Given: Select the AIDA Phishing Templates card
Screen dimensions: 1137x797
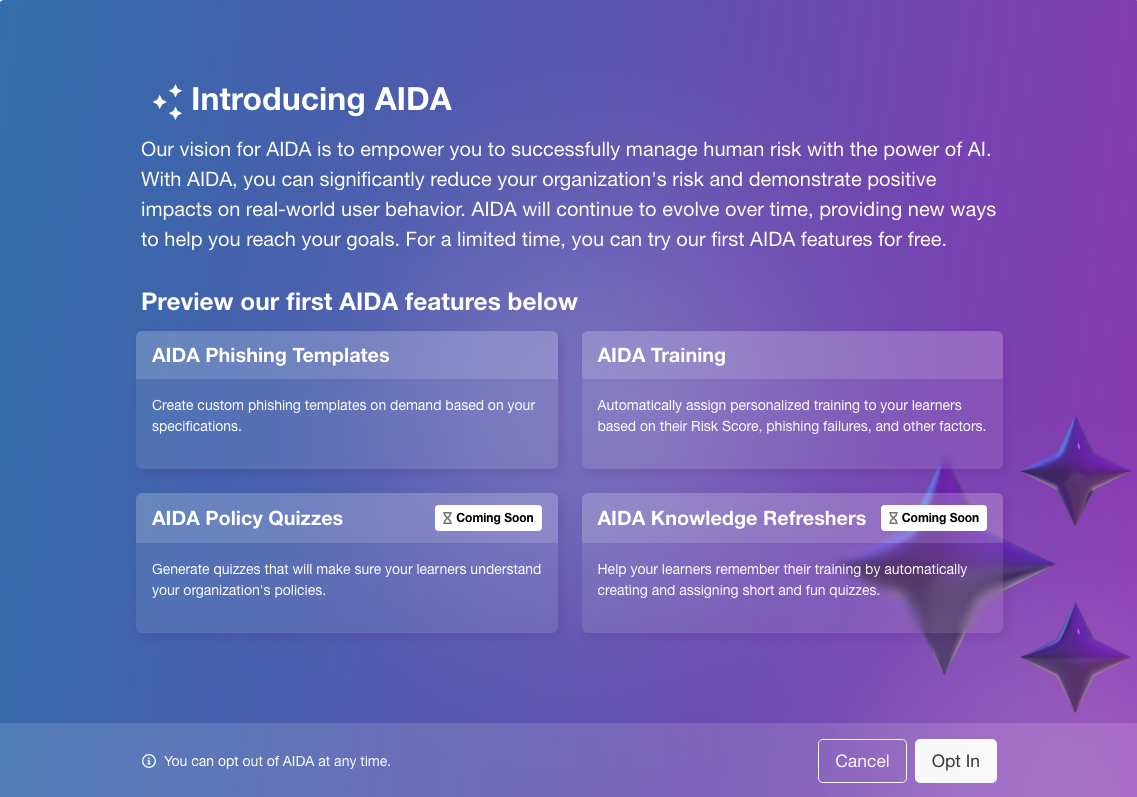Looking at the screenshot, I should pyautogui.click(x=346, y=398).
